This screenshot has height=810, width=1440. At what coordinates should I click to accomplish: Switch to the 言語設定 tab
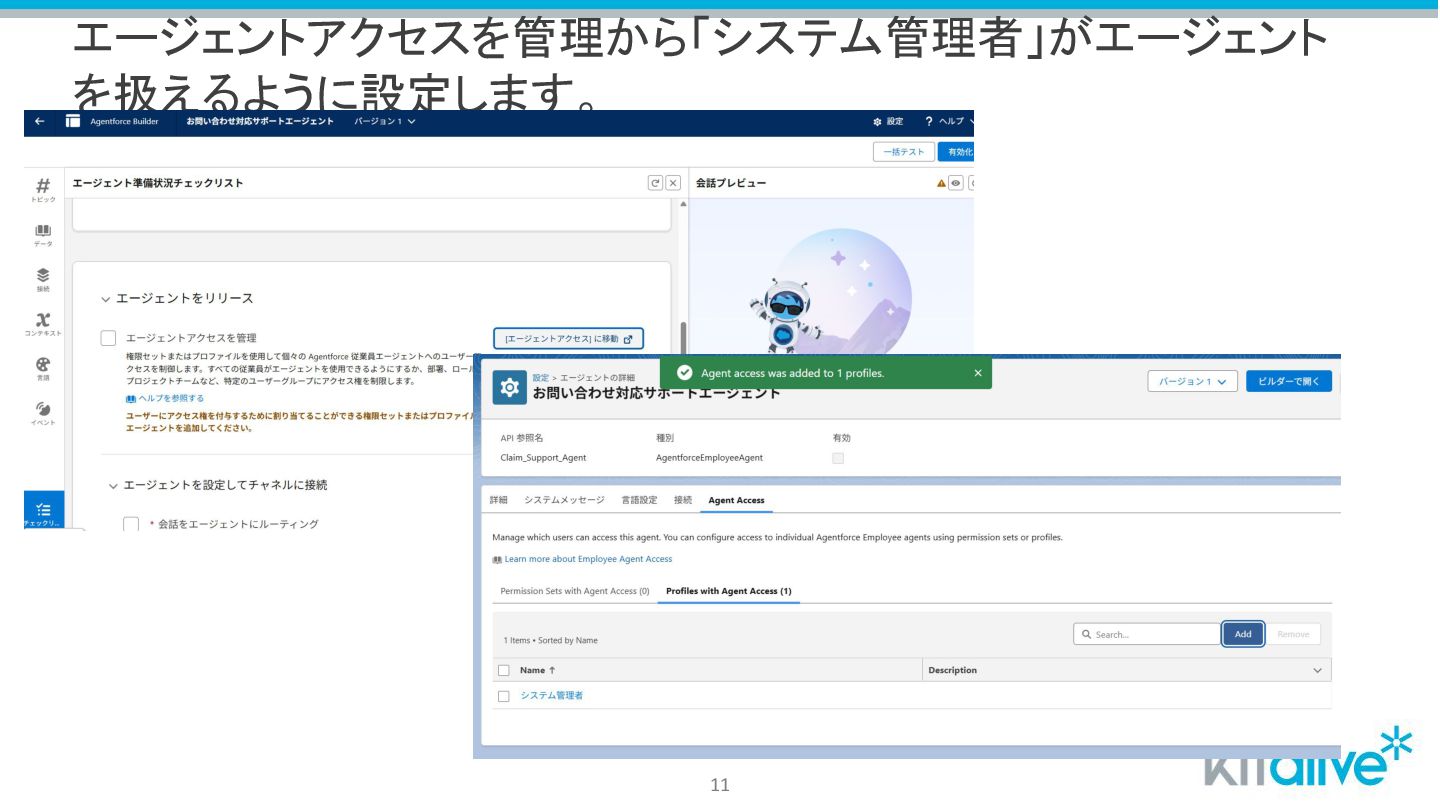[x=639, y=500]
